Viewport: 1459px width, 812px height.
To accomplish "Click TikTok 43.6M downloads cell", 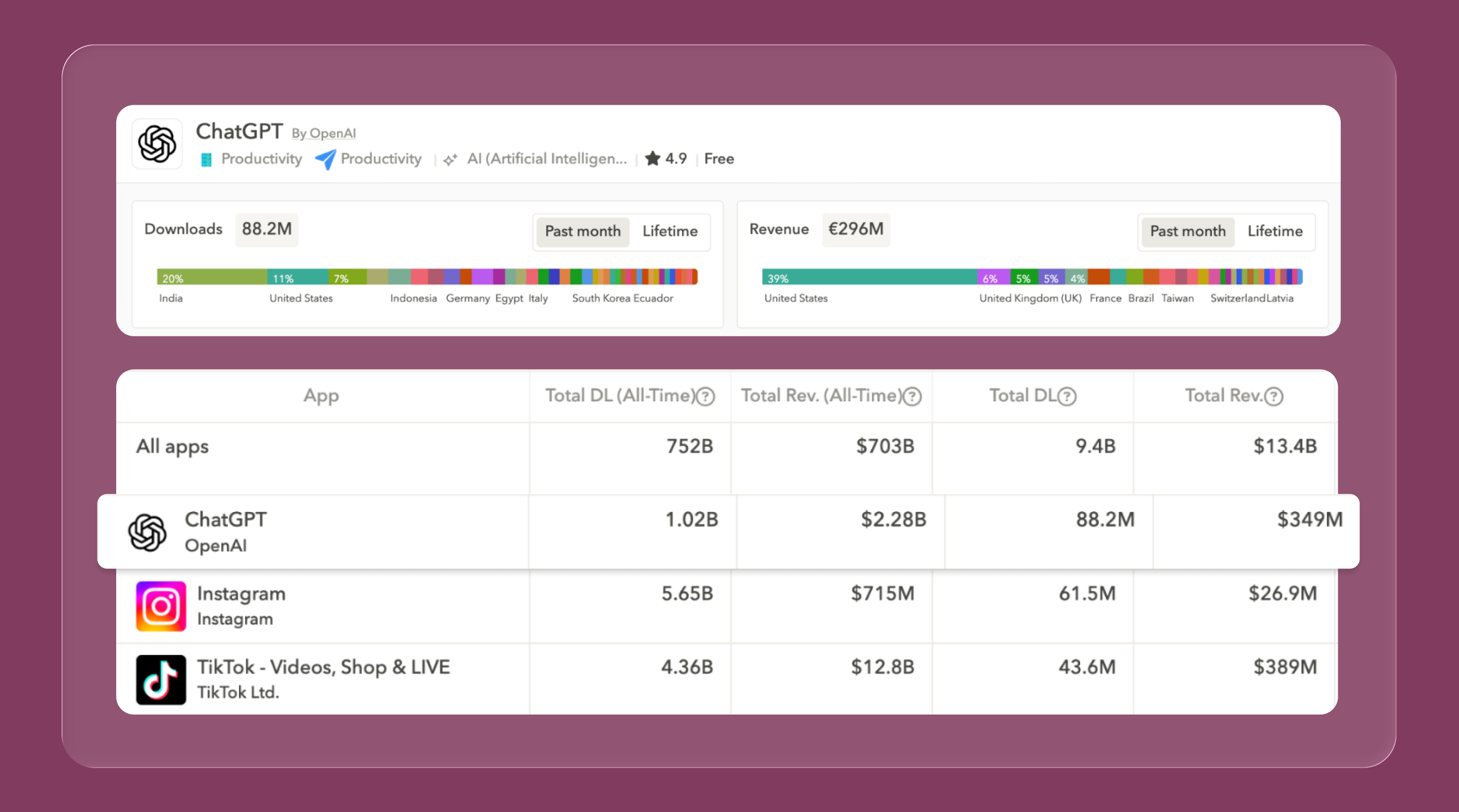I will 1087,667.
